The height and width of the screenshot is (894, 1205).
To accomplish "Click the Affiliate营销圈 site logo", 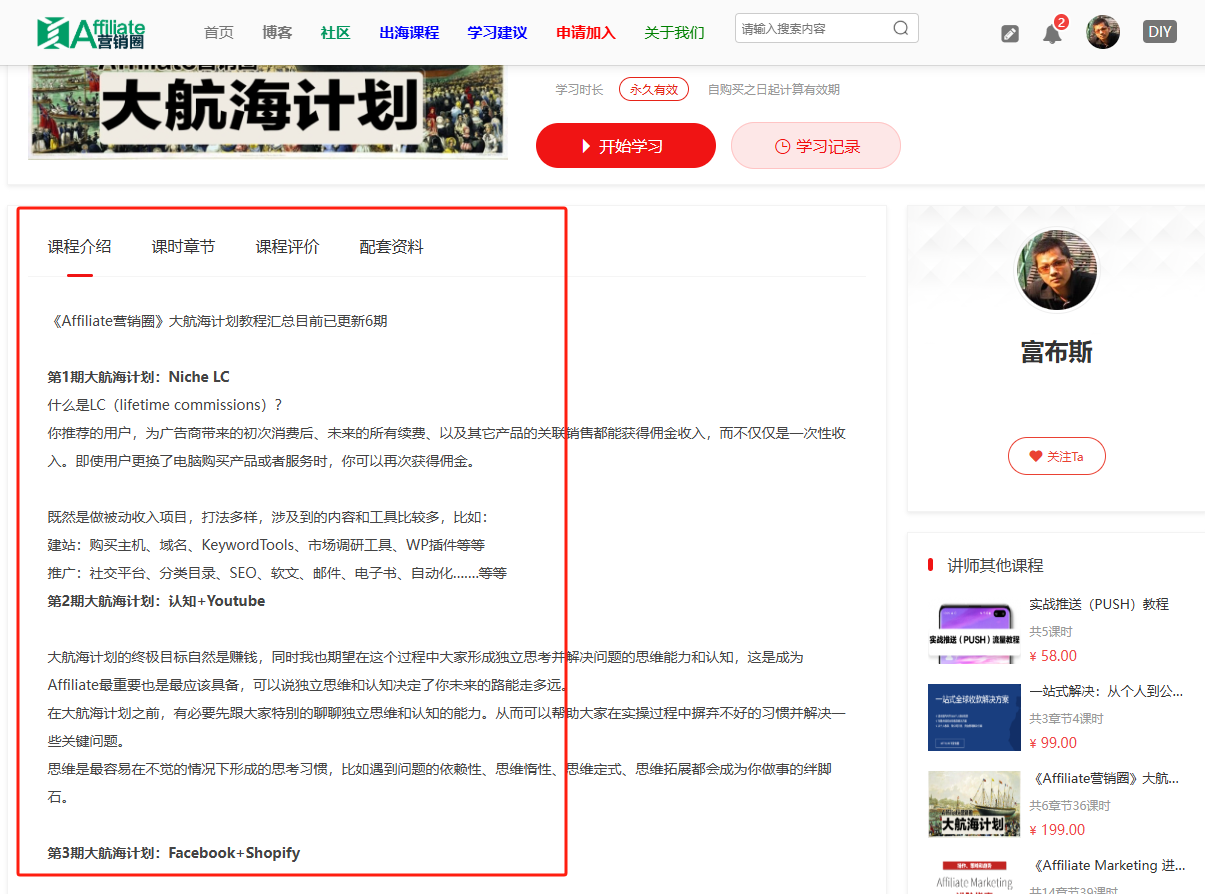I will 91,32.
